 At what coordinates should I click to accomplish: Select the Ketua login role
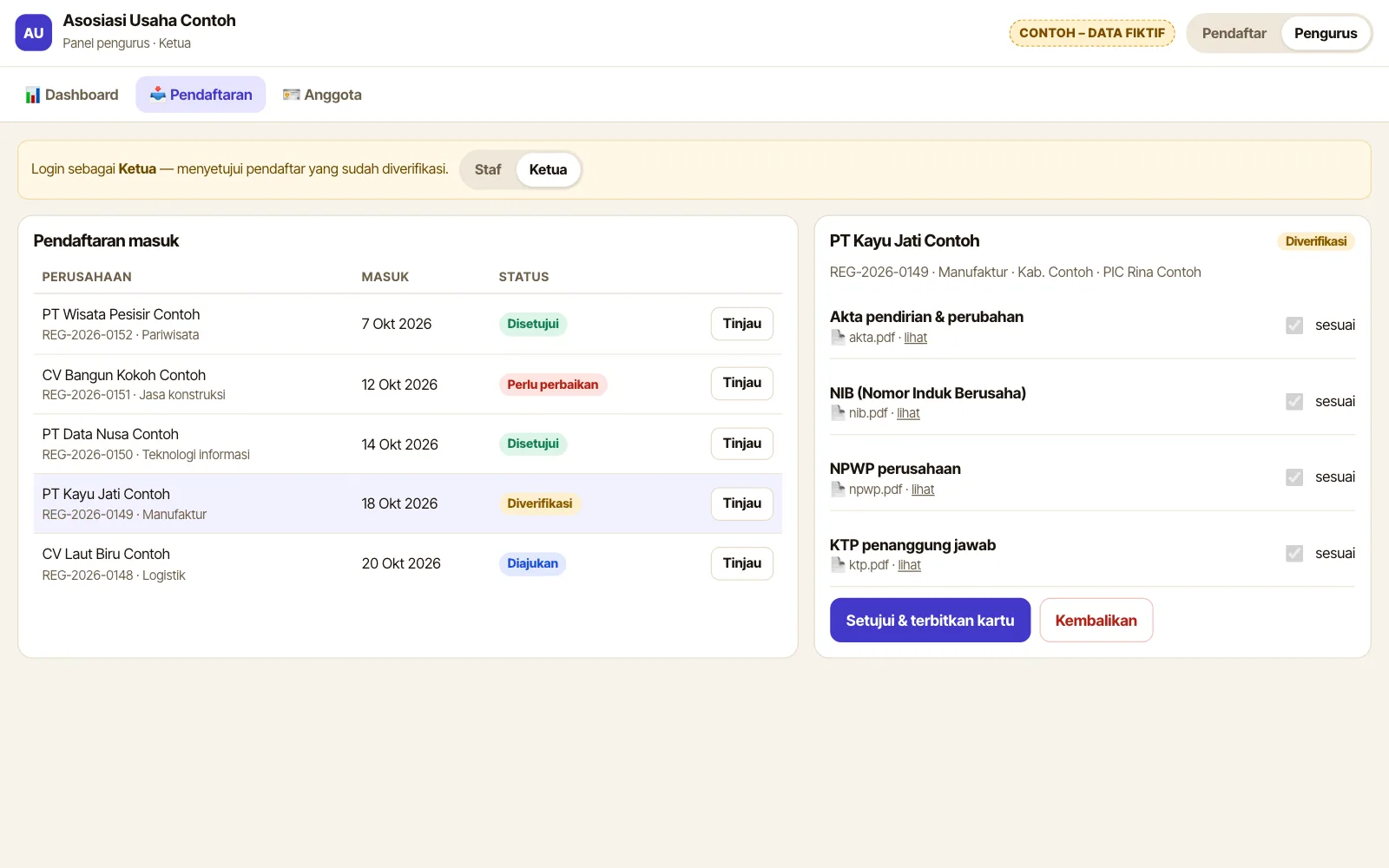548,169
